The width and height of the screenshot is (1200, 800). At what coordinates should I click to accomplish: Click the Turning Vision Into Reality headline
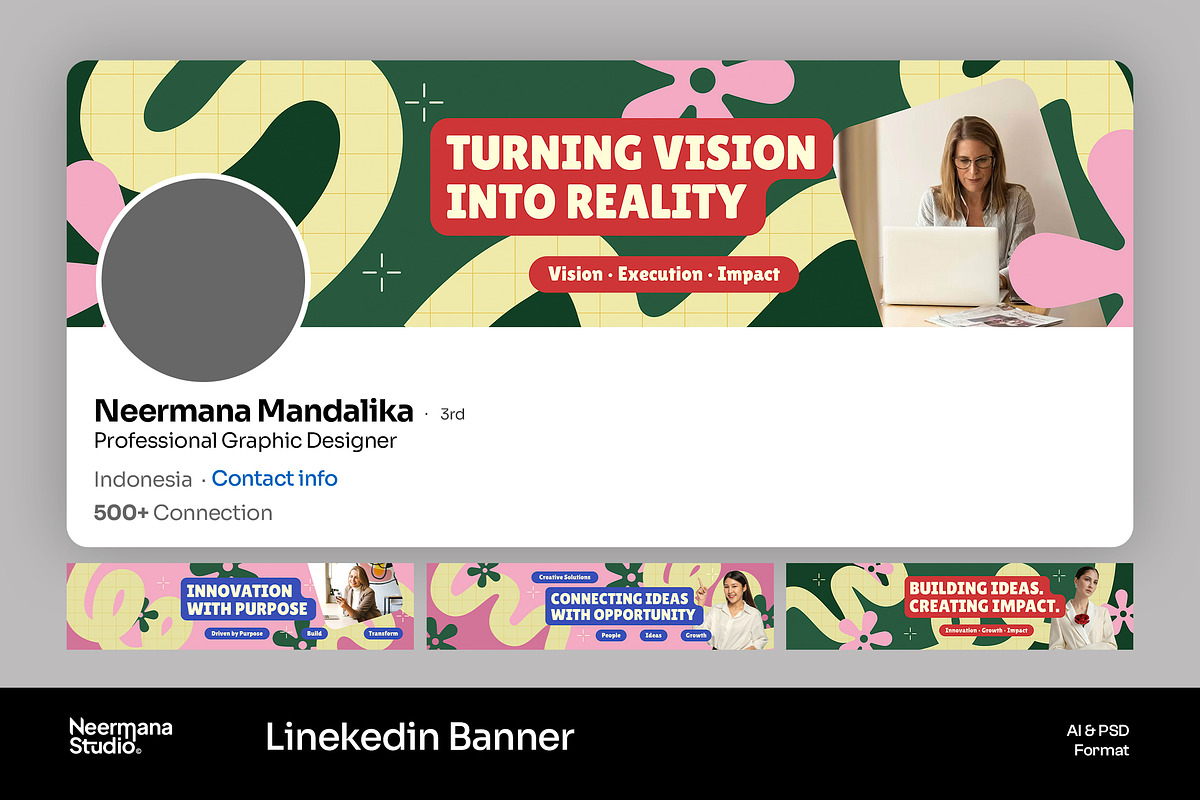pos(631,177)
